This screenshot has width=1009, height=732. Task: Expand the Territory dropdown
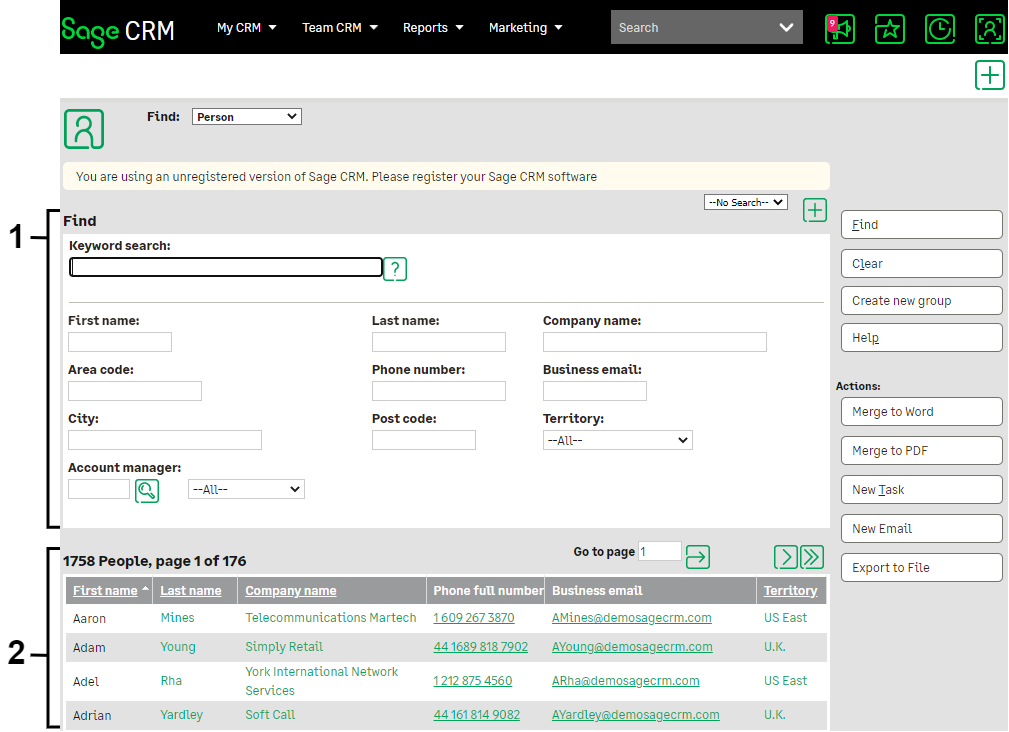pyautogui.click(x=617, y=440)
